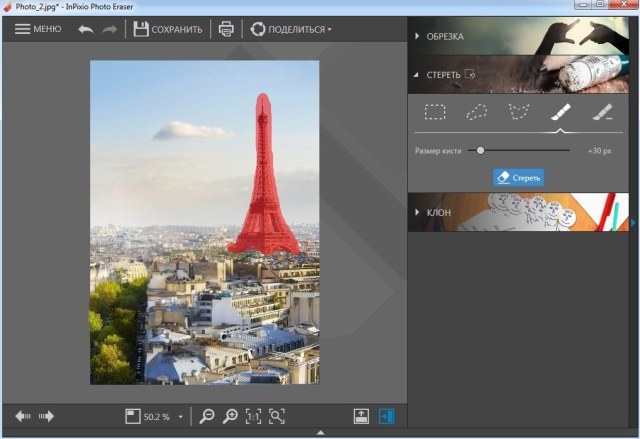This screenshot has width=640, height=439.
Task: Click the Сохранить save button
Action: point(168,29)
